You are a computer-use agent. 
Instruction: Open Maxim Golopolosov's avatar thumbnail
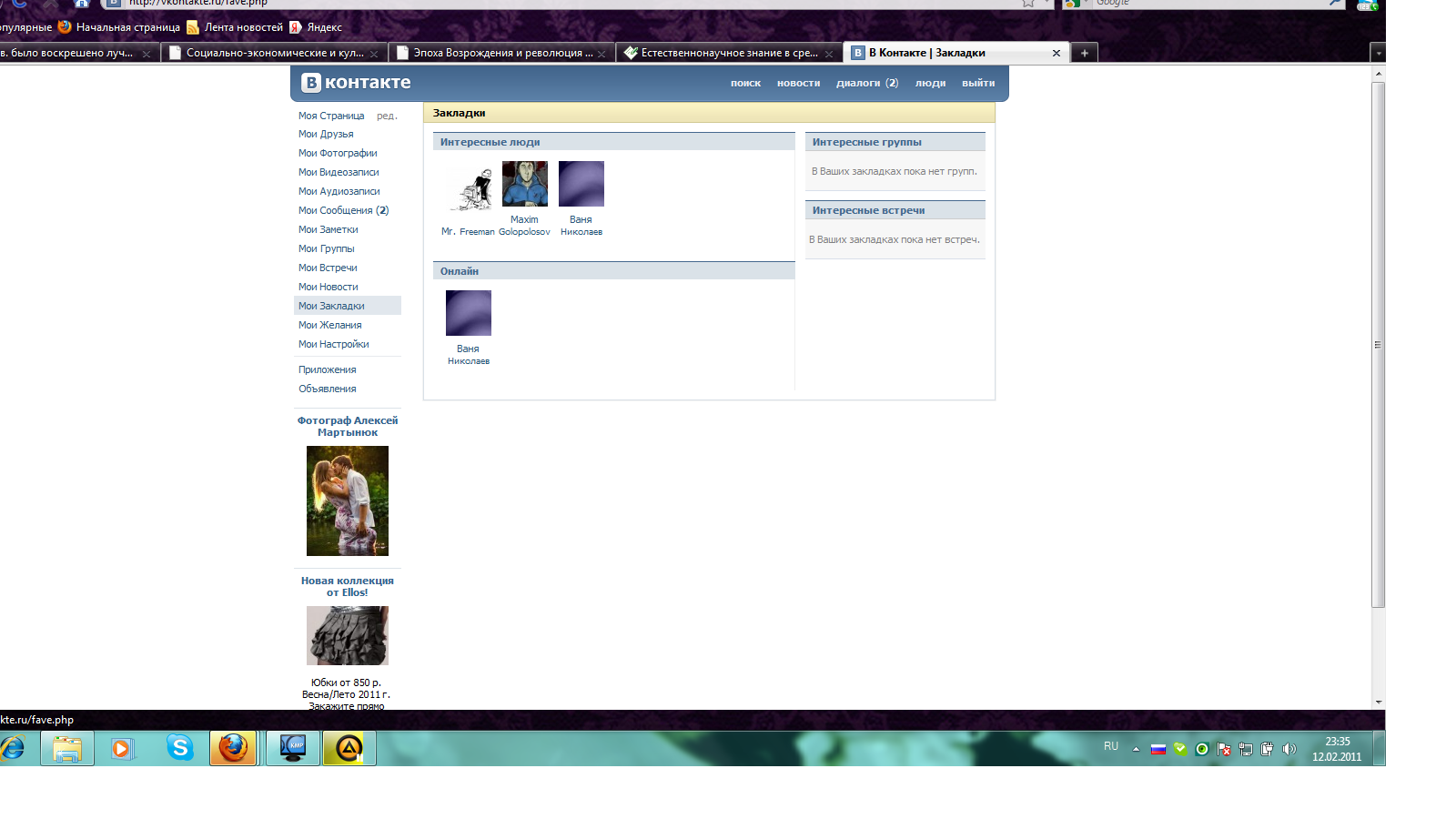coord(525,184)
